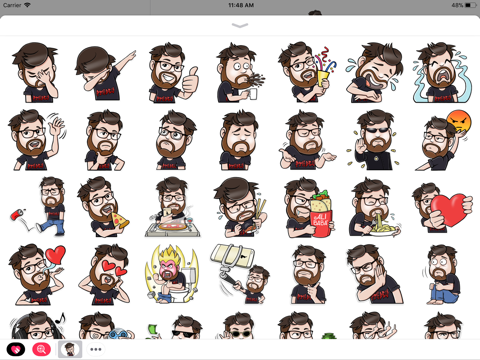
Task: Choose the laughing with tears sticker
Action: click(x=374, y=72)
